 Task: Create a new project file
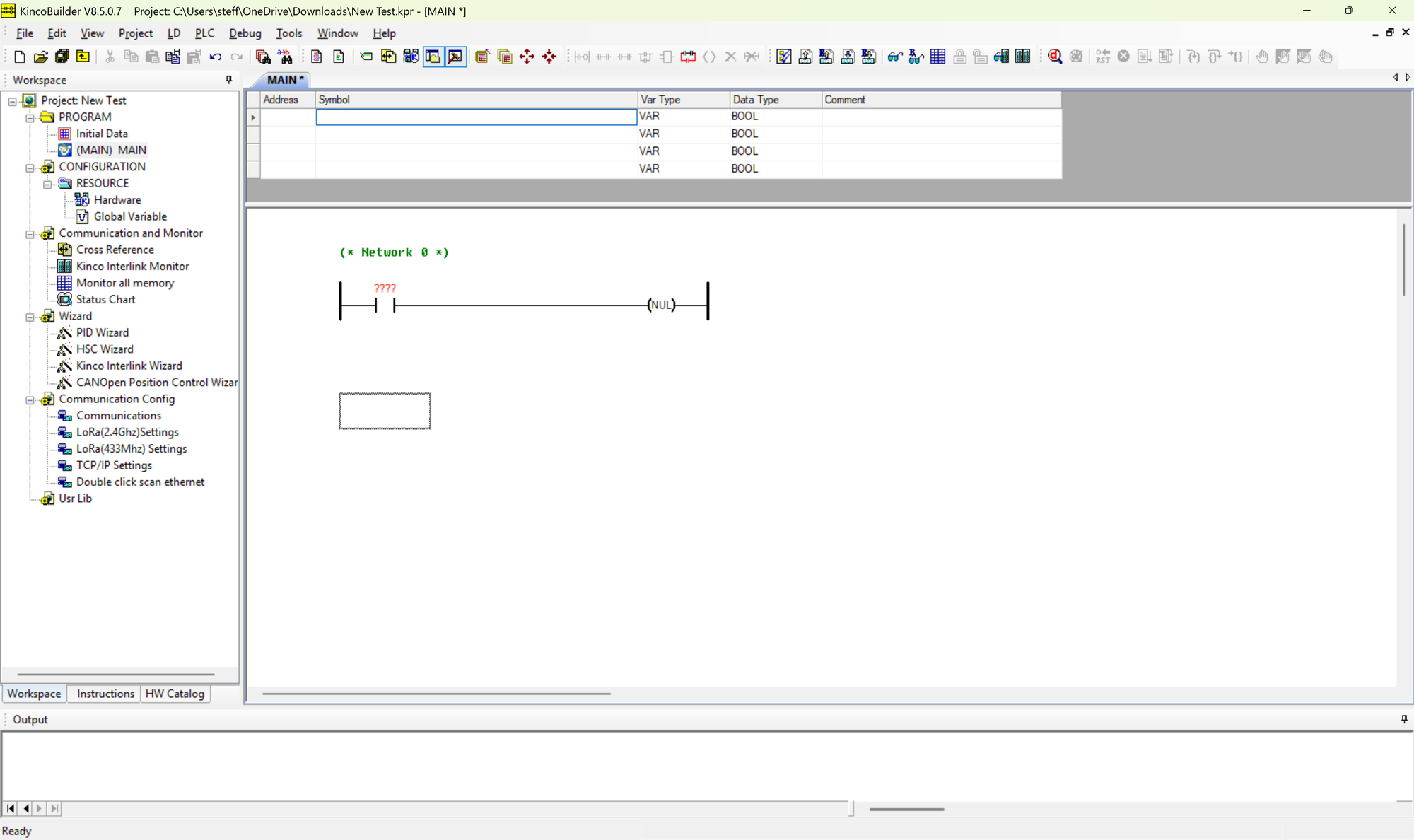(19, 57)
